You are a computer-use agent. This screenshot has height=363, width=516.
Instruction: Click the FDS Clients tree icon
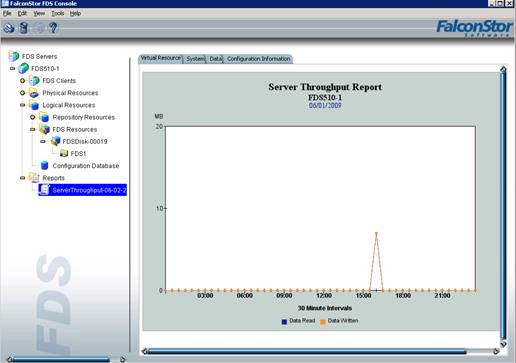point(34,81)
